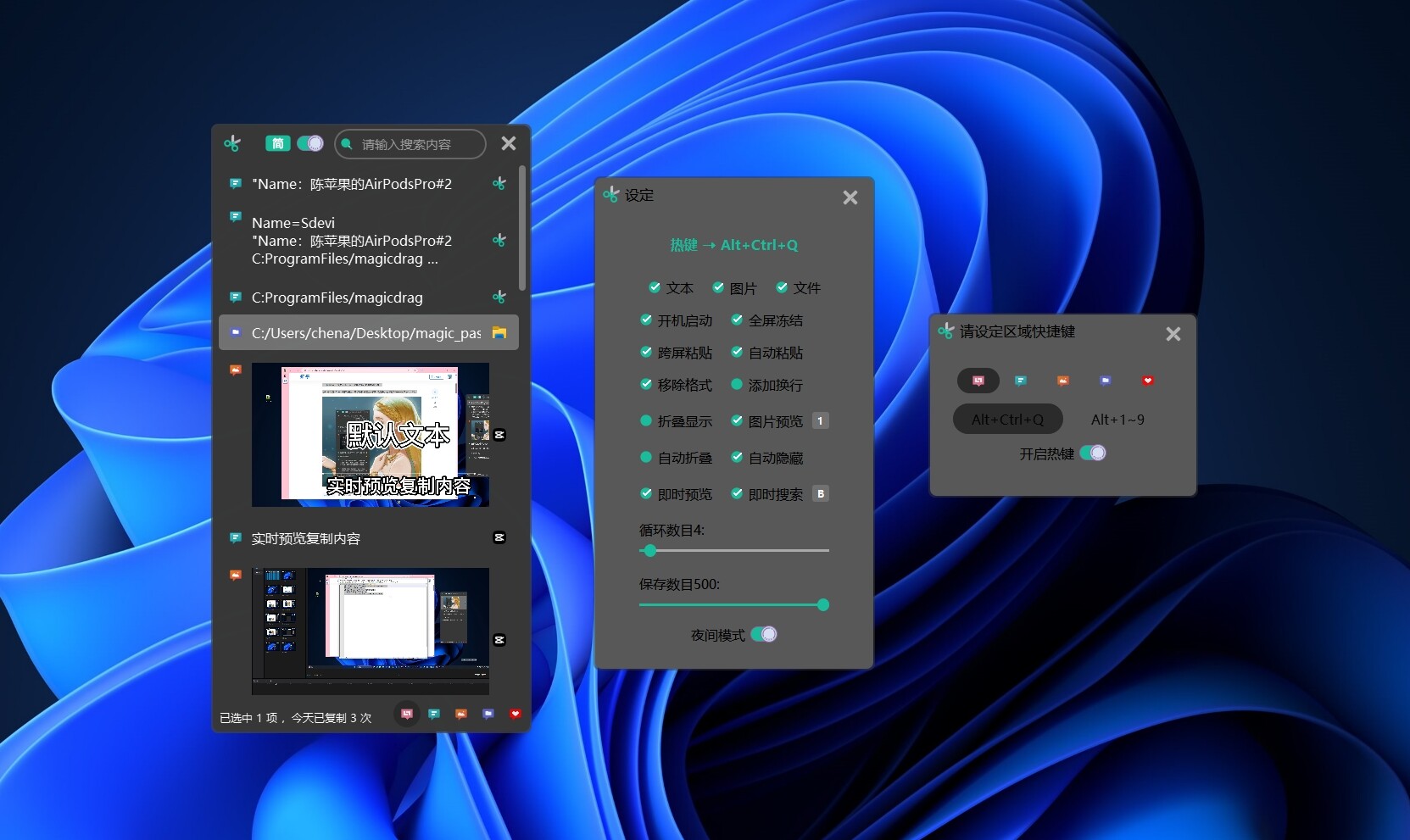Click the scissors copy icon next to Name=Sdevi entry
This screenshot has width=1410, height=840.
pos(500,241)
